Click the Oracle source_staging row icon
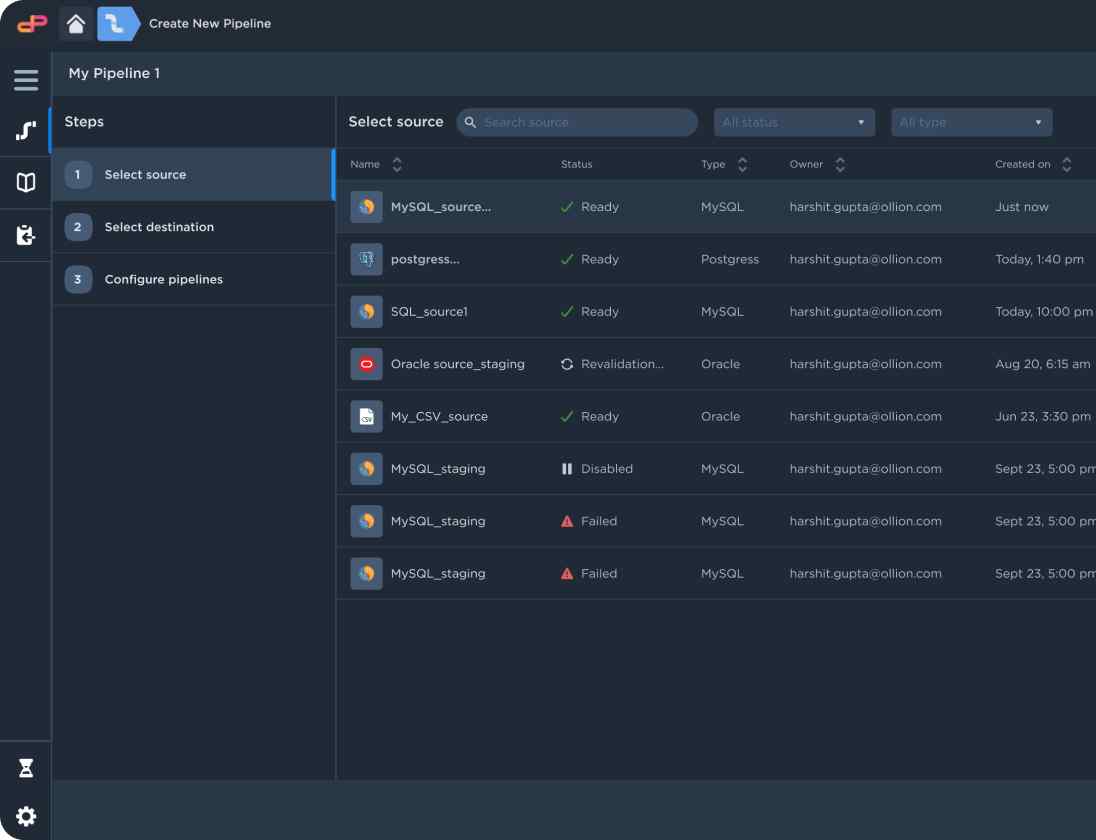 pyautogui.click(x=366, y=364)
